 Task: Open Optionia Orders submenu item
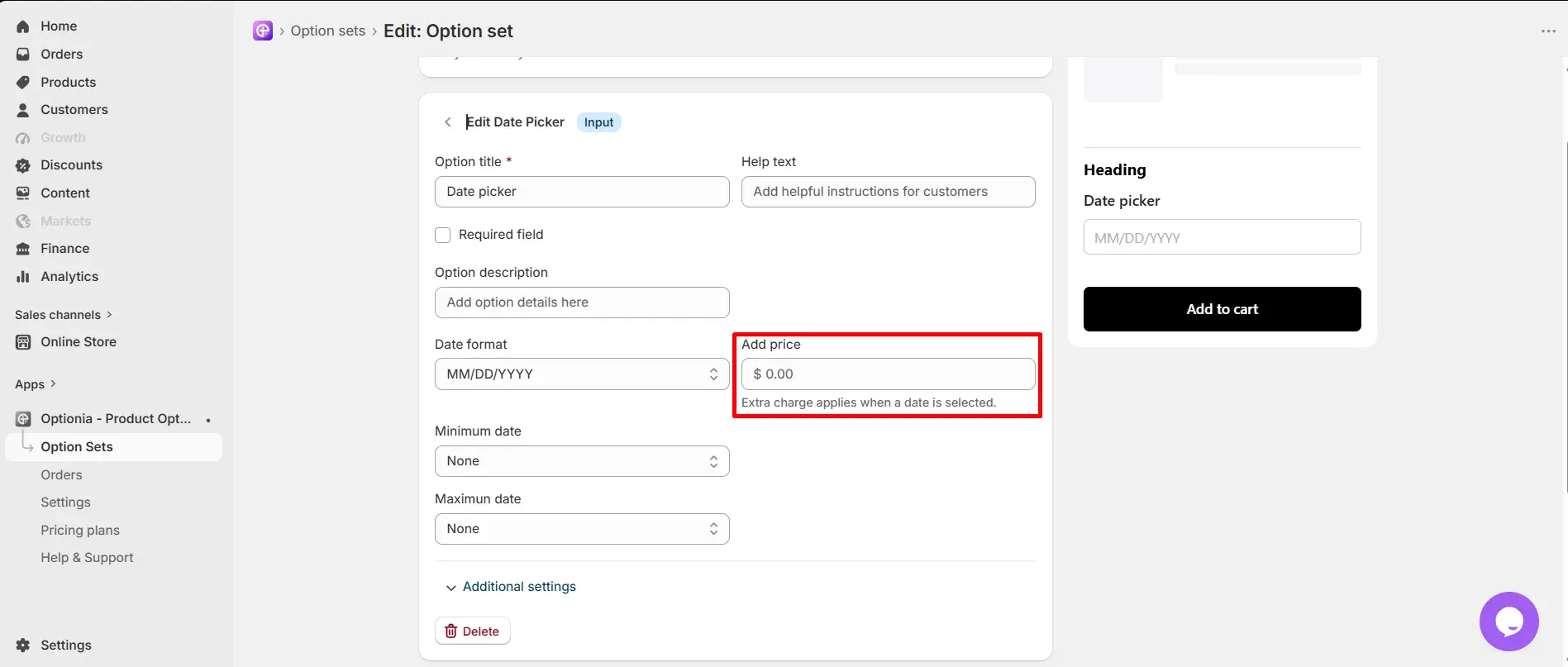(61, 475)
